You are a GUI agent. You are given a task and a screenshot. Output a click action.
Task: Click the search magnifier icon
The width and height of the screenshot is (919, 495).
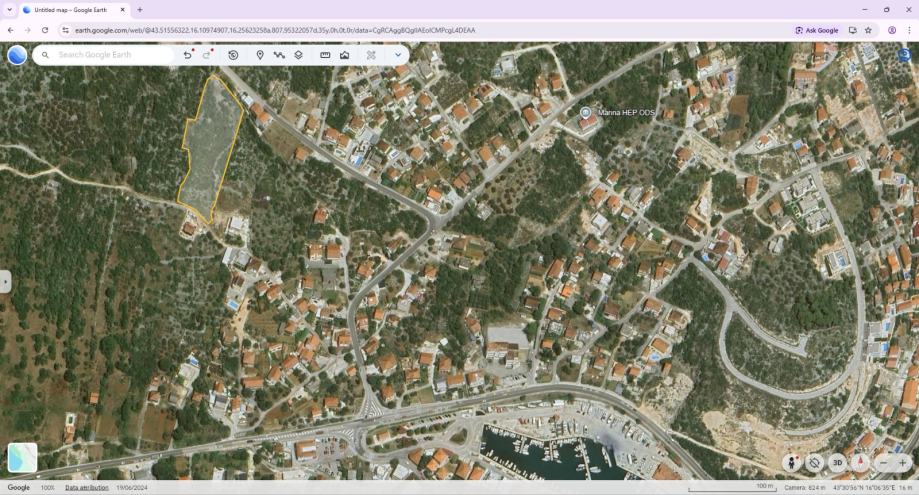[45, 55]
